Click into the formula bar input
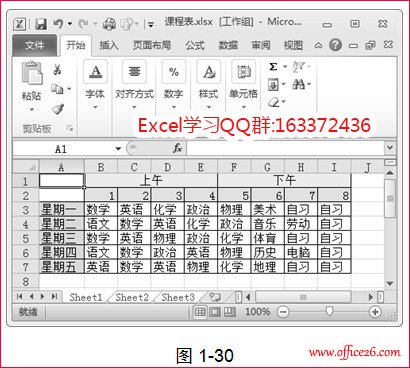The height and width of the screenshot is (368, 410). [x=286, y=148]
